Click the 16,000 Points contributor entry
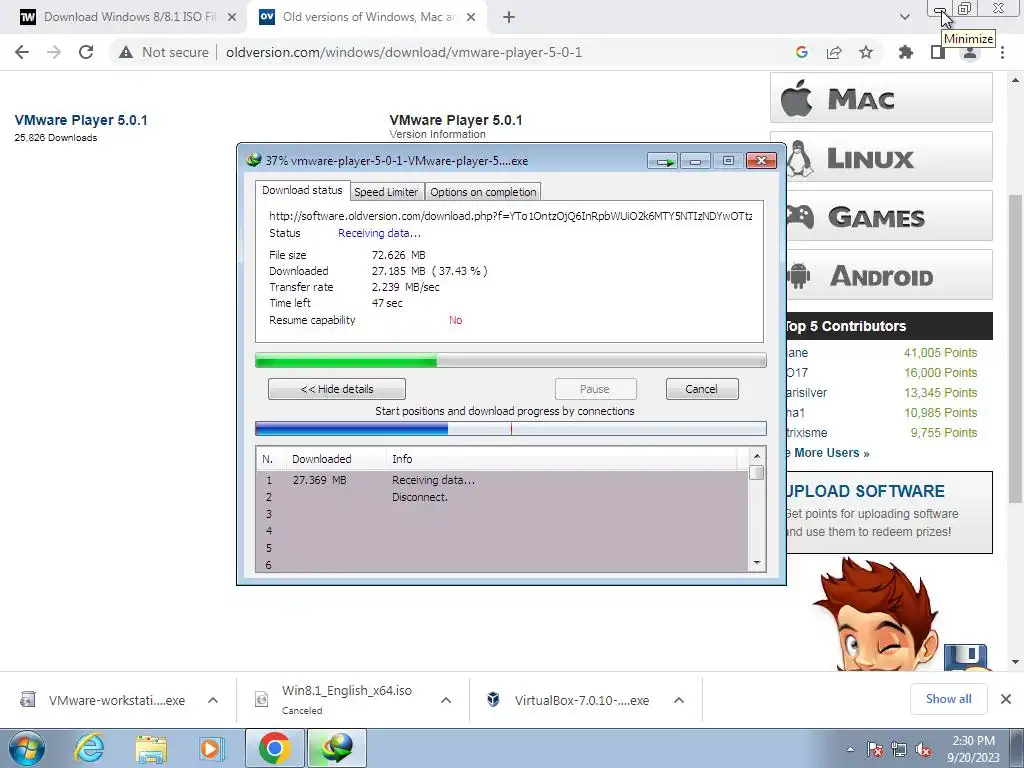1024x768 pixels. pyautogui.click(x=940, y=373)
